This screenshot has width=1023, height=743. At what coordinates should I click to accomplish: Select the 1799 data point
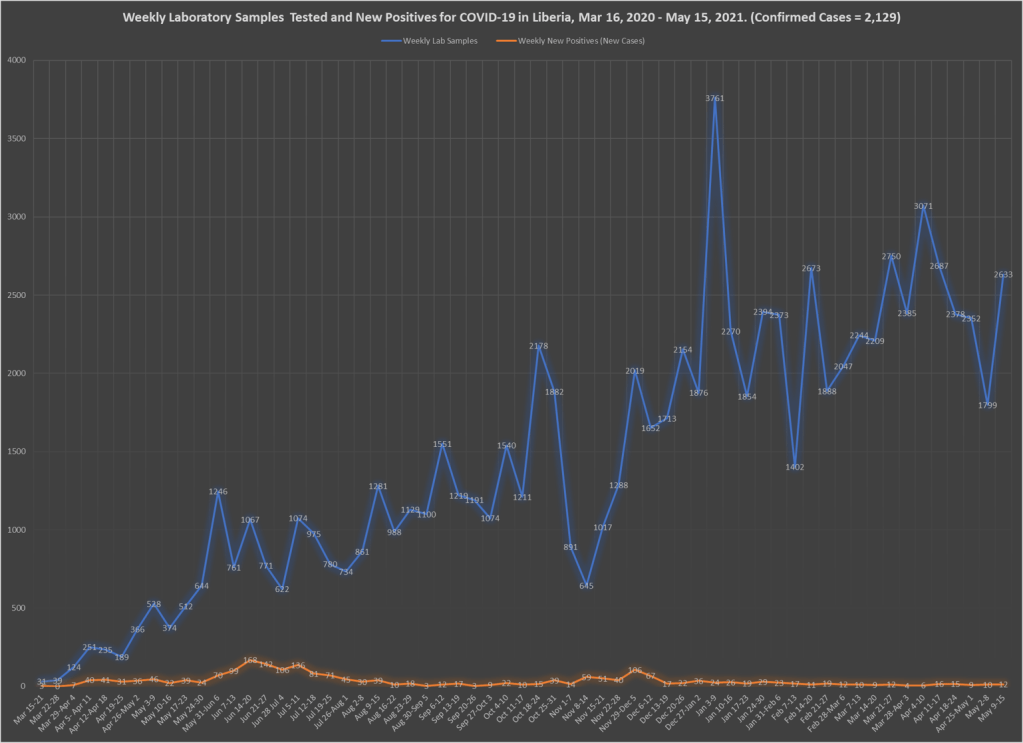pos(988,405)
